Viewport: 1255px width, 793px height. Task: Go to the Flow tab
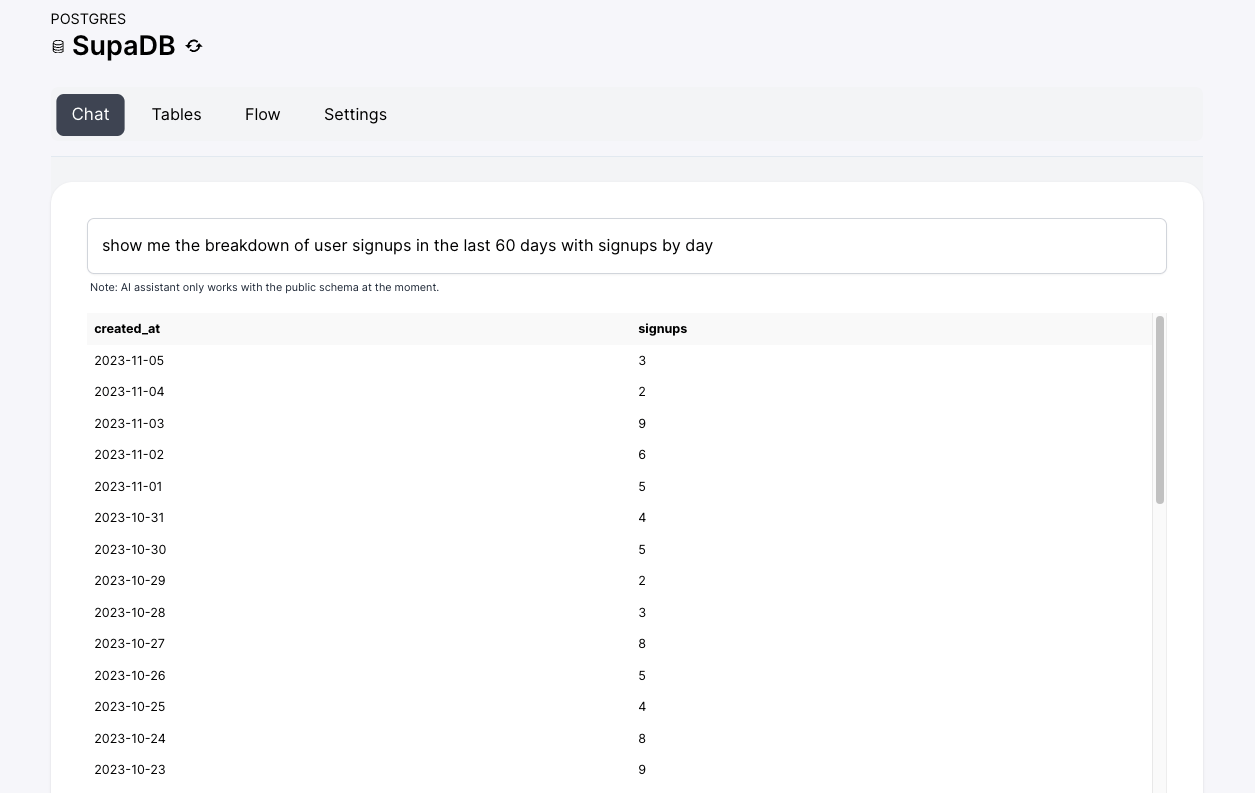pyautogui.click(x=262, y=115)
